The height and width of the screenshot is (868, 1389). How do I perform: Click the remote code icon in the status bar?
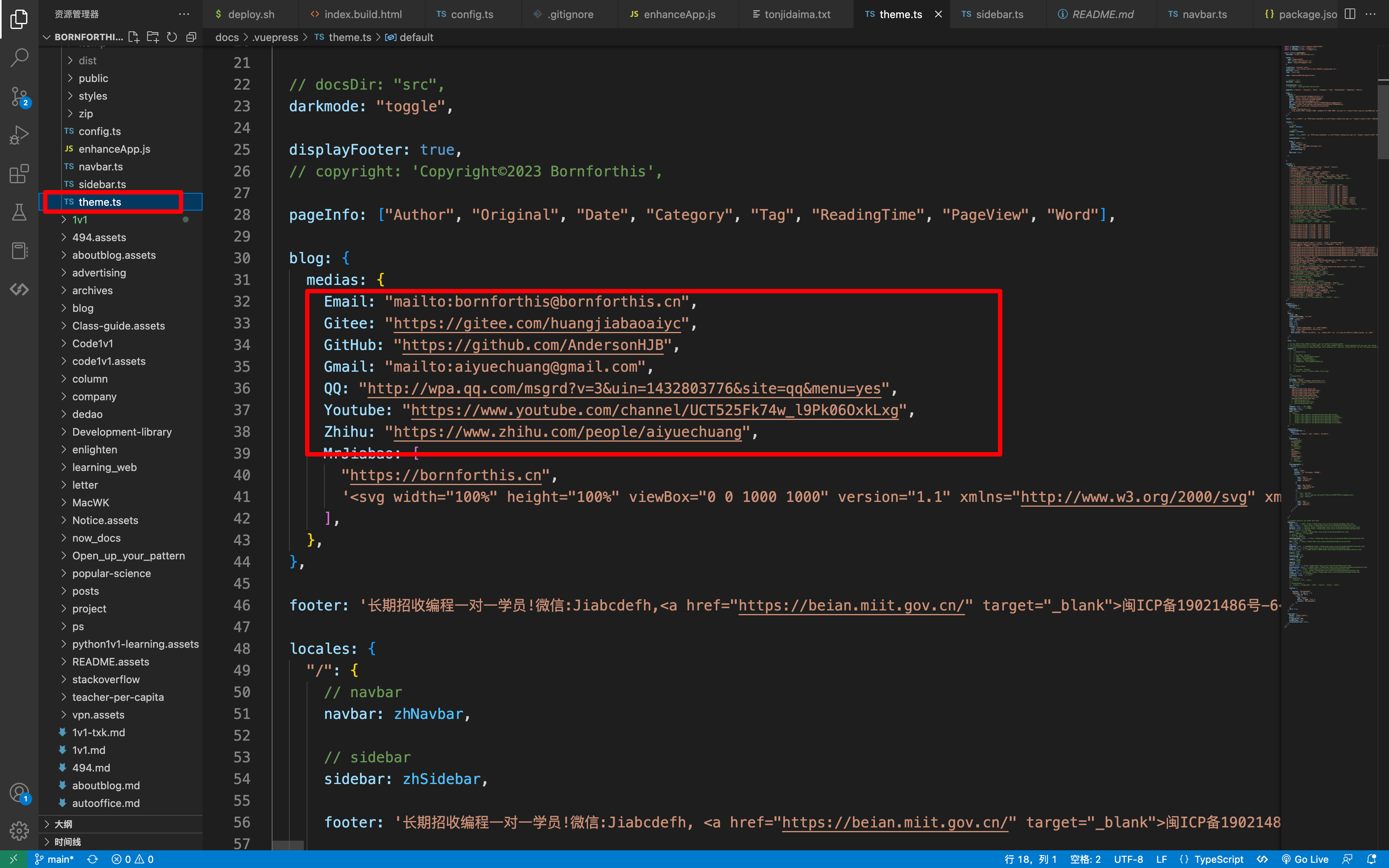(1262, 859)
